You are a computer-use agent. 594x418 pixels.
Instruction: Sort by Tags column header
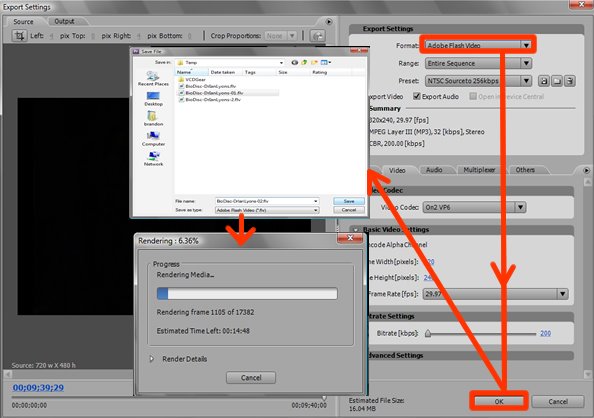pyautogui.click(x=259, y=72)
